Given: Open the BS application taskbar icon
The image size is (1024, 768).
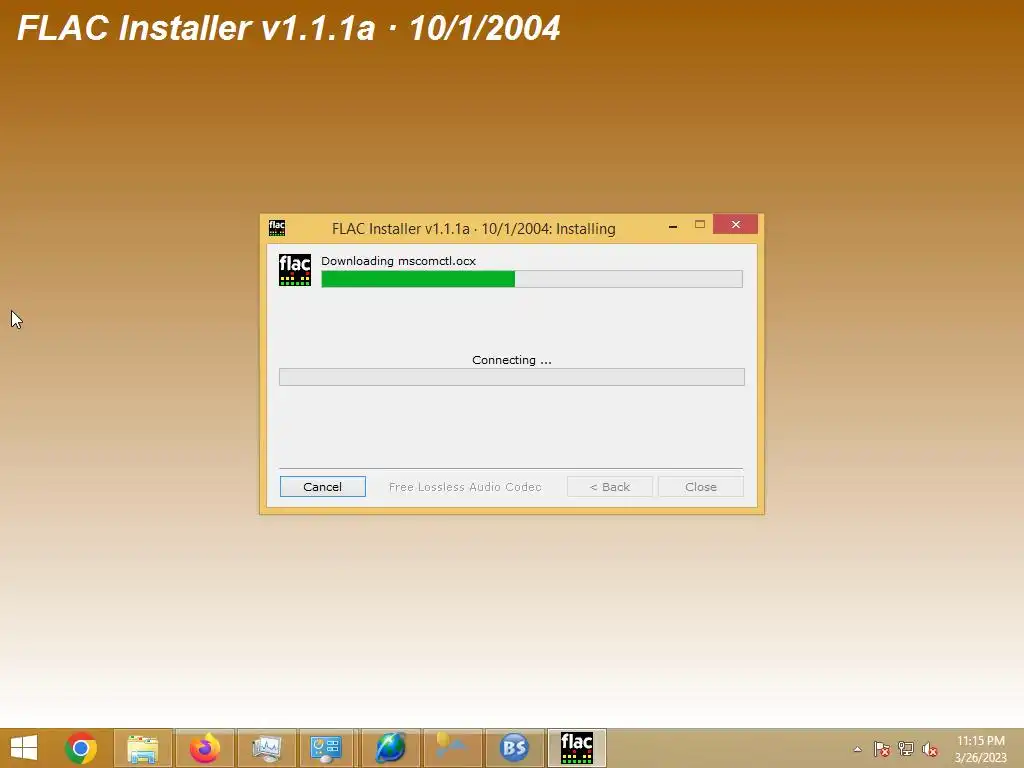Looking at the screenshot, I should pyautogui.click(x=515, y=748).
